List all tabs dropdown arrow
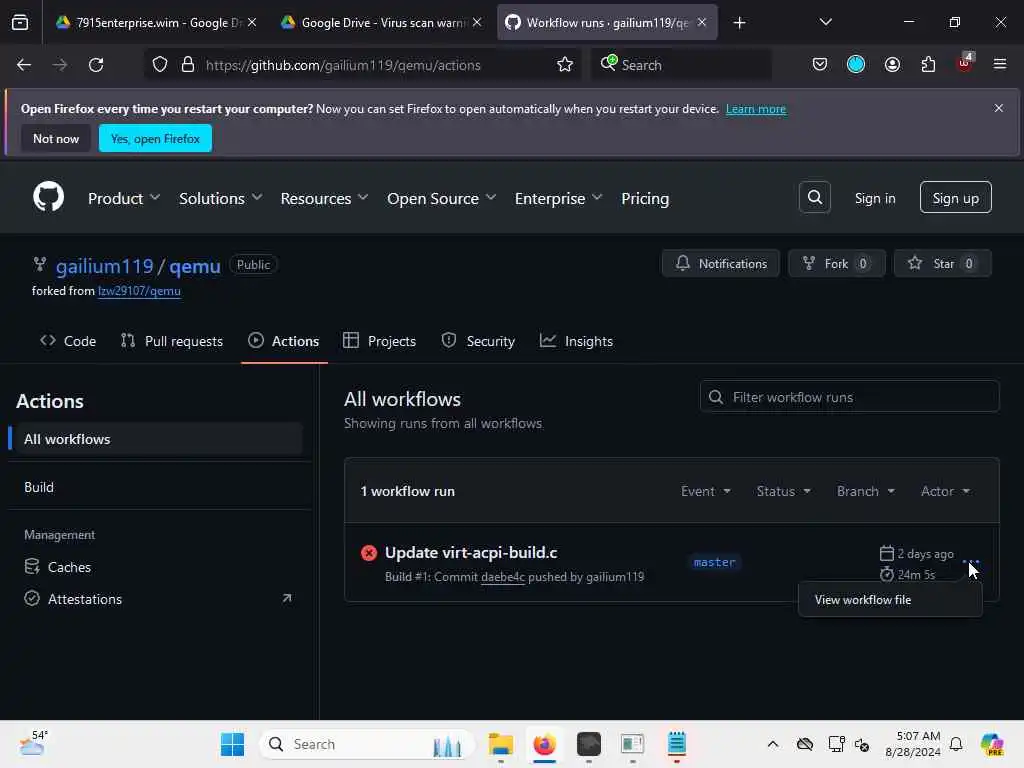 tap(825, 22)
